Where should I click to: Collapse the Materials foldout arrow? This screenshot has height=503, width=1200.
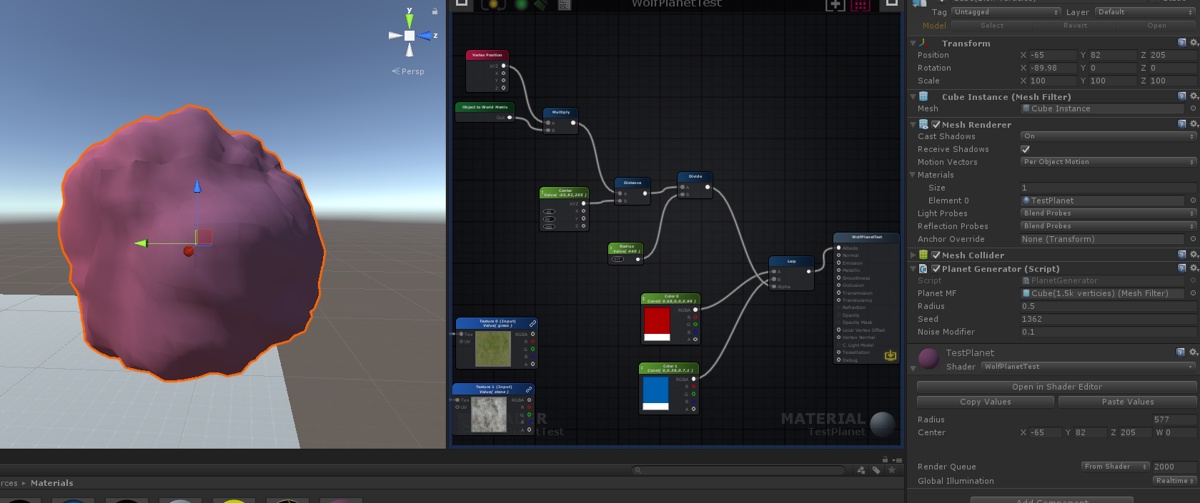point(913,175)
